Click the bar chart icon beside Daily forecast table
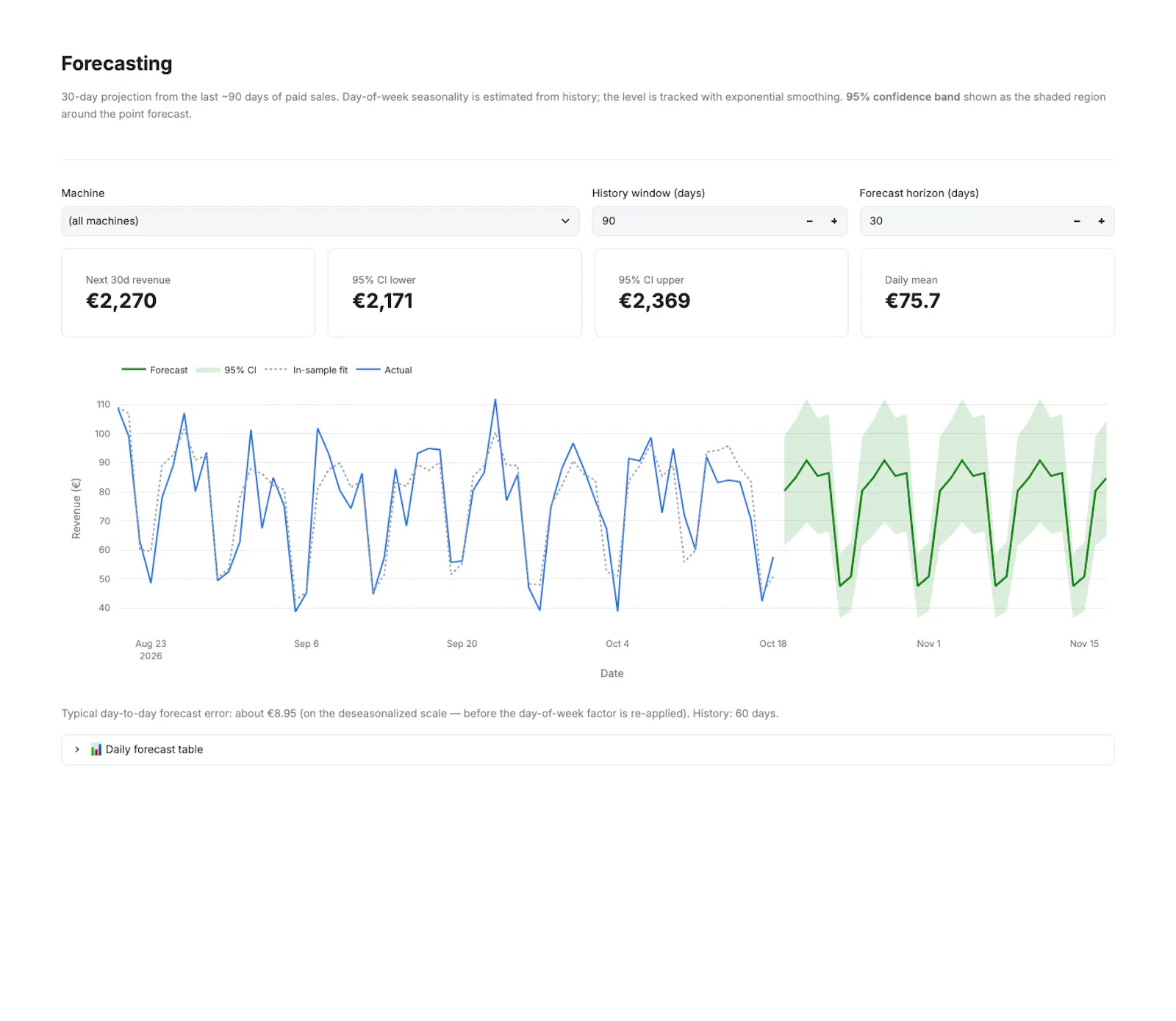 tap(96, 750)
